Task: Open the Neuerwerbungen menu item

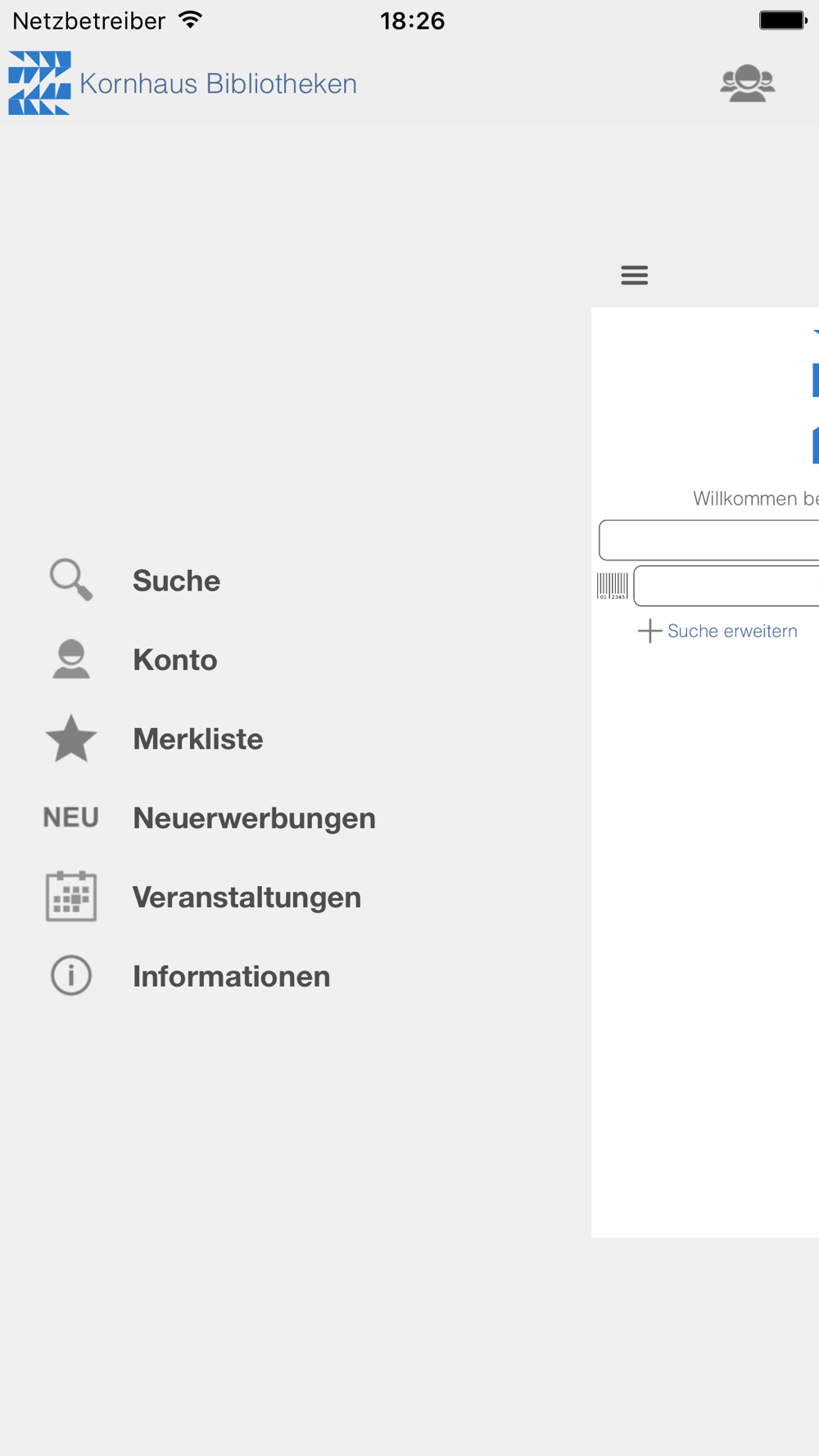Action: coord(254,818)
